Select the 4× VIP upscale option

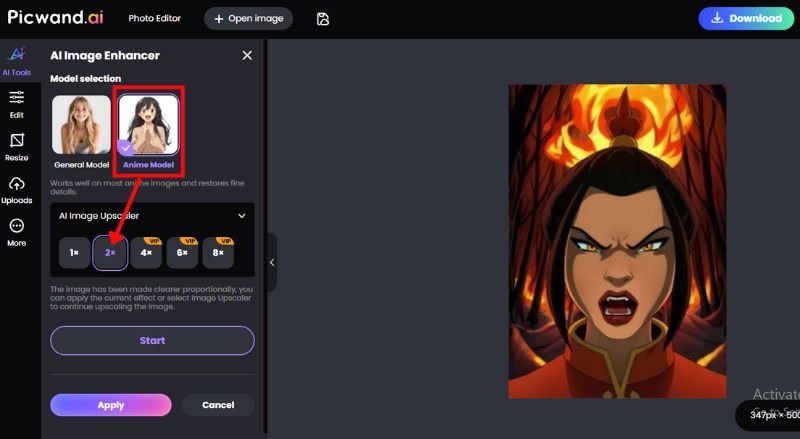point(146,254)
